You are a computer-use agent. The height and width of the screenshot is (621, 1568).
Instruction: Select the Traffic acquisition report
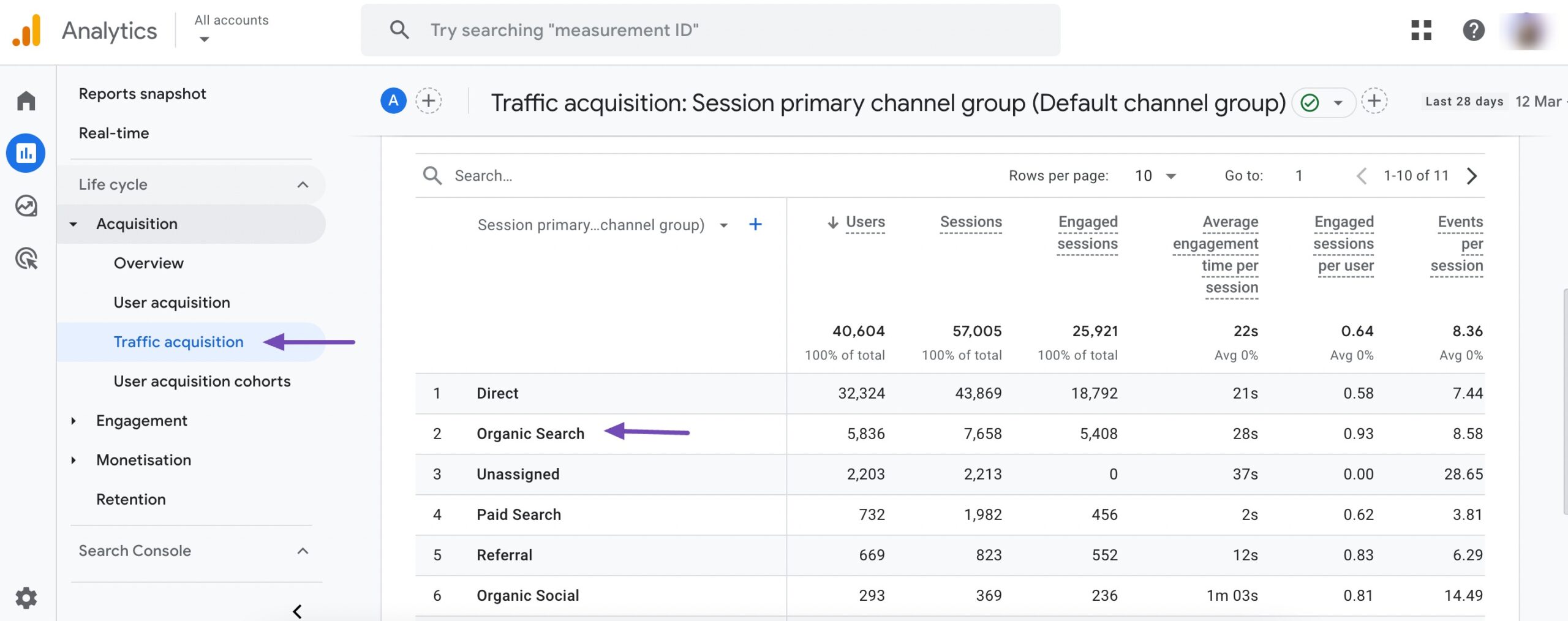pyautogui.click(x=178, y=342)
